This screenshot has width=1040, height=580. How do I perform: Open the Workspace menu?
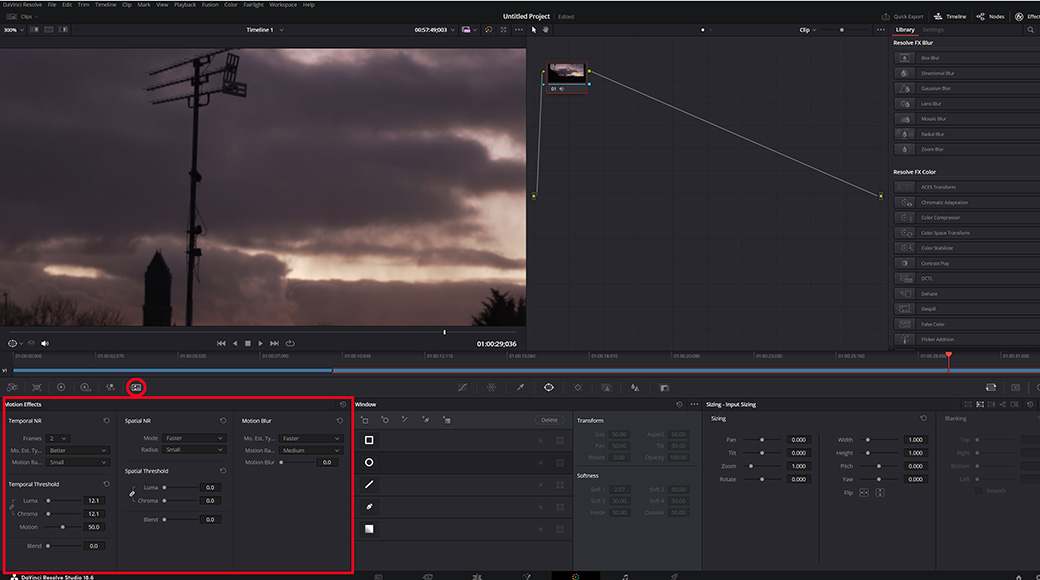click(283, 5)
